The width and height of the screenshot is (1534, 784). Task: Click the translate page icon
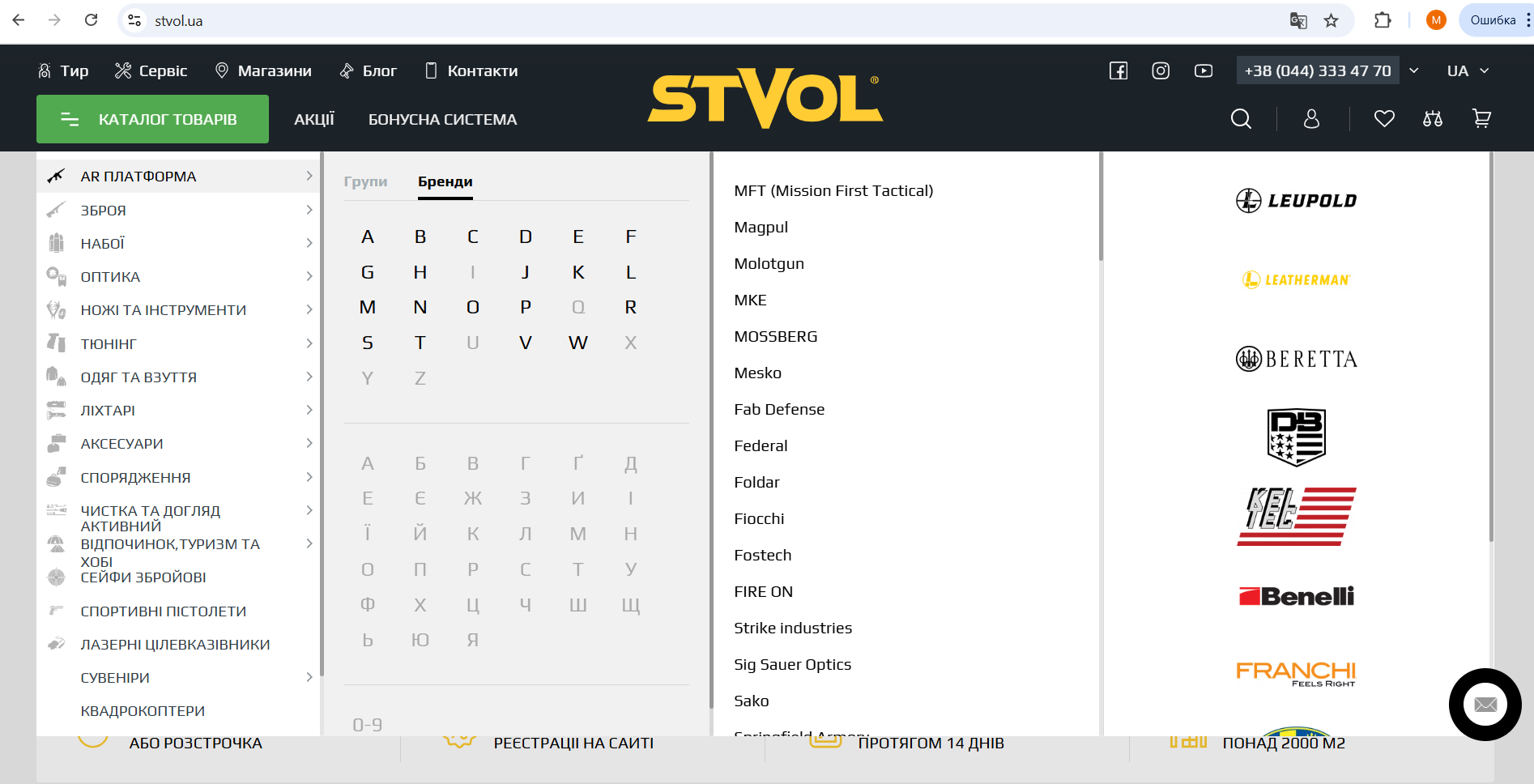pyautogui.click(x=1298, y=20)
